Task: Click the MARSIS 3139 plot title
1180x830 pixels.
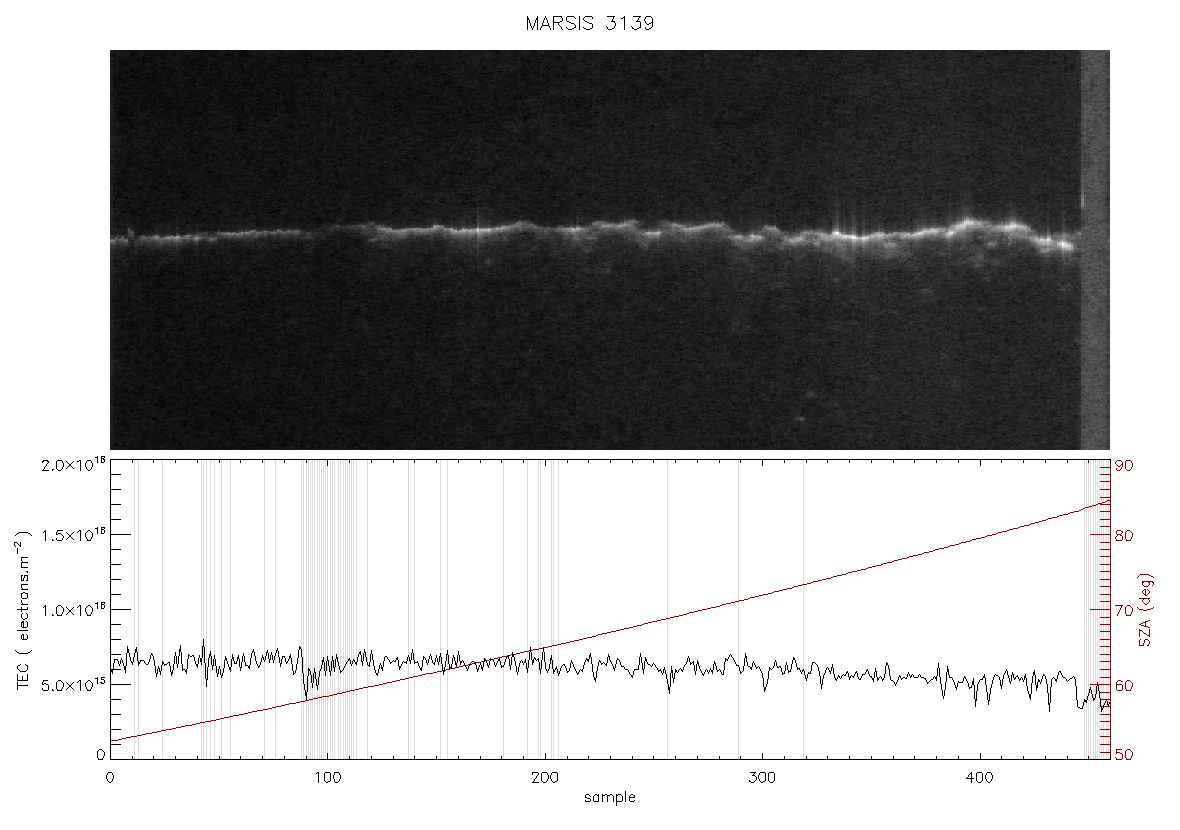Action: click(589, 23)
